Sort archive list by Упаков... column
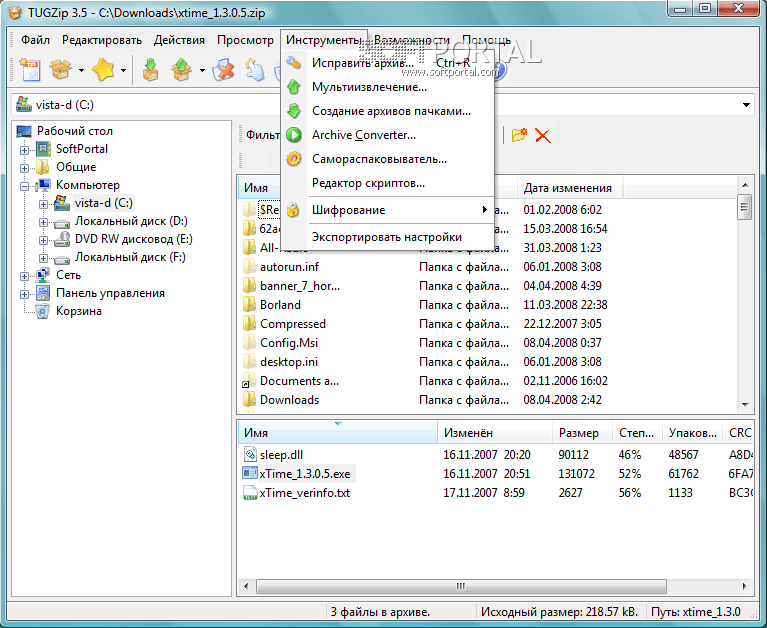The image size is (767, 628). coord(692,433)
